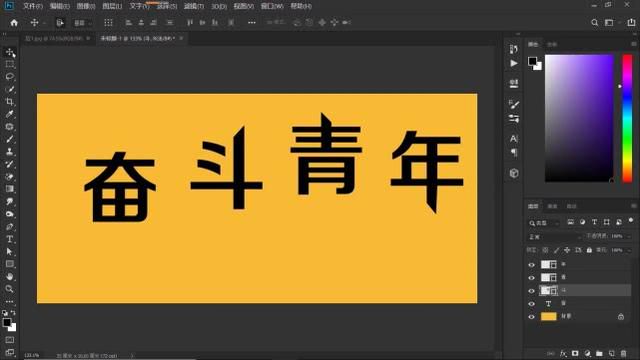
Task: Expand the layer opacity dropdown
Action: click(628, 236)
